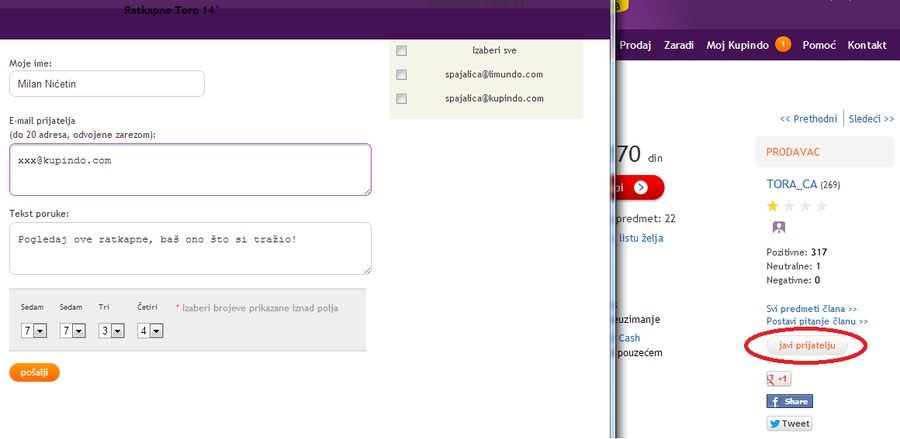Click the 'javi prijatelju' button
The image size is (900, 439).
click(806, 345)
